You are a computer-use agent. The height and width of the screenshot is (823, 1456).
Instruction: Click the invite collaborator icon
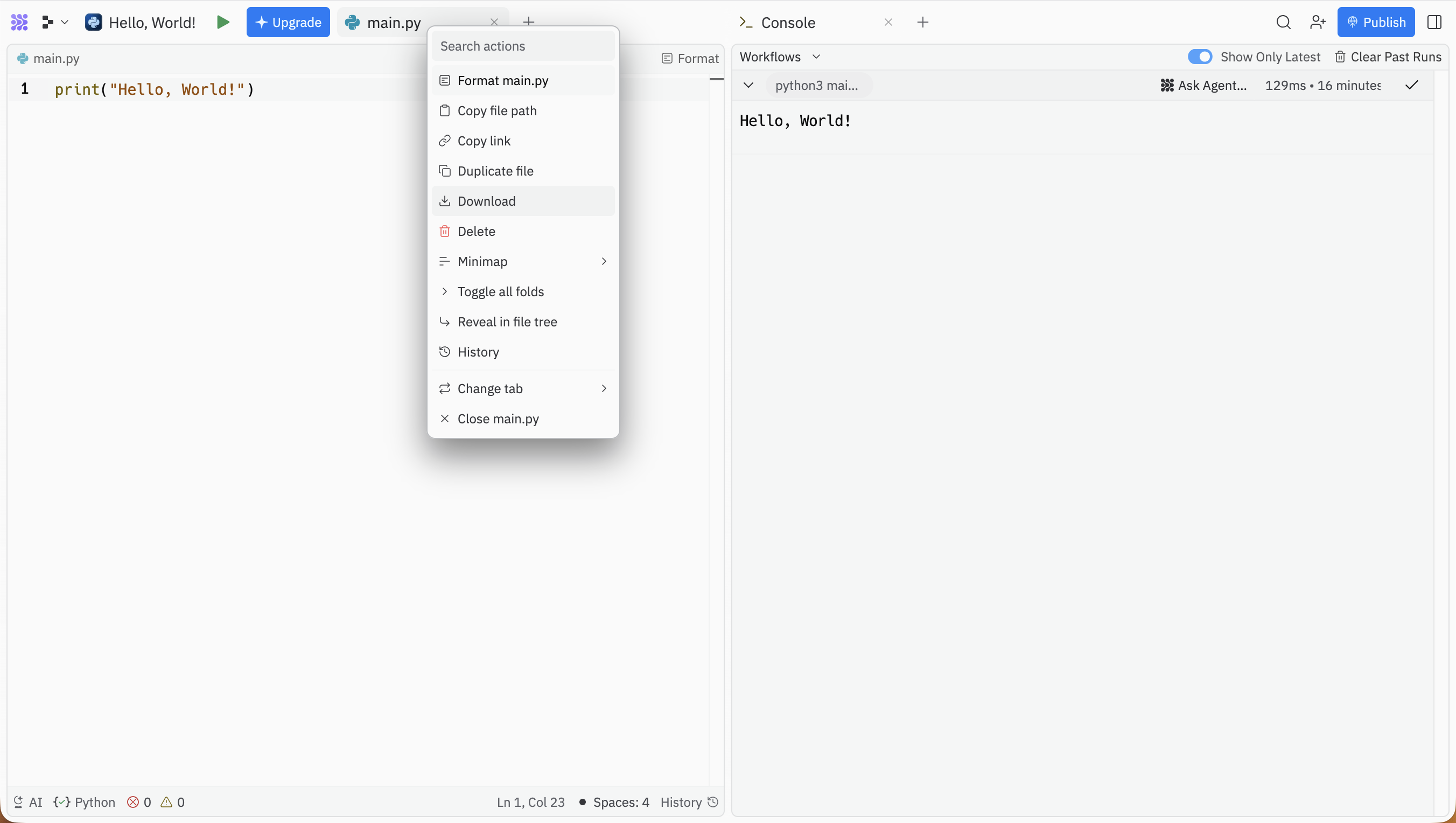pos(1318,22)
